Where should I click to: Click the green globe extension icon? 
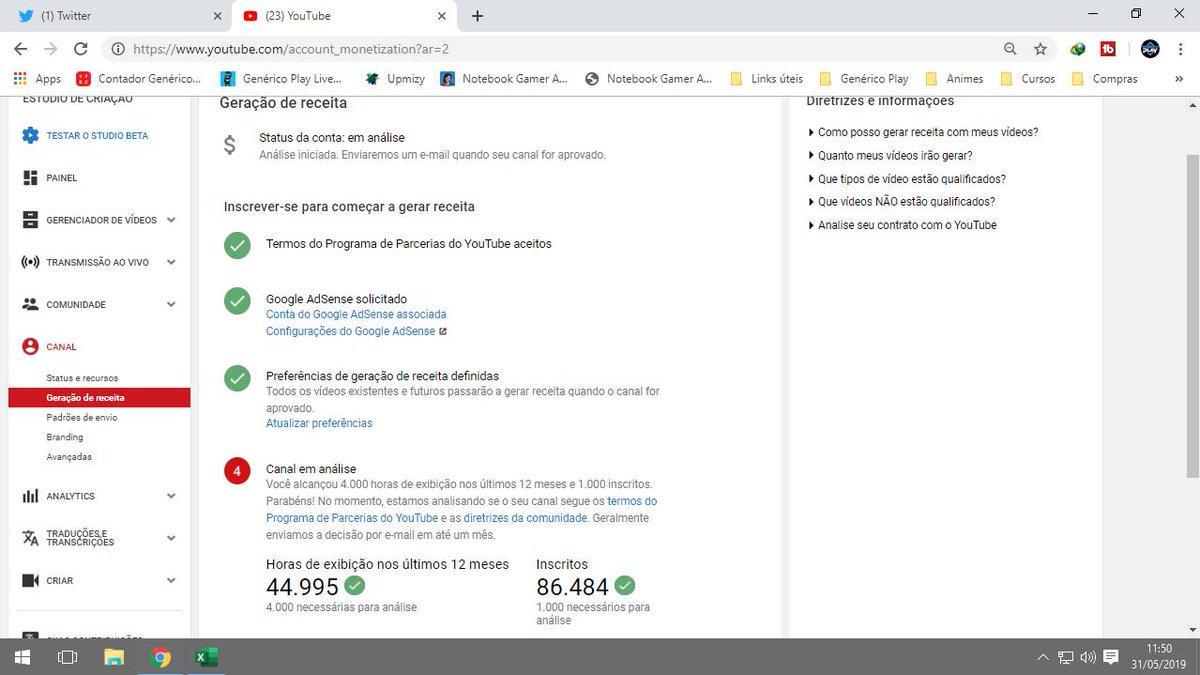click(1078, 48)
